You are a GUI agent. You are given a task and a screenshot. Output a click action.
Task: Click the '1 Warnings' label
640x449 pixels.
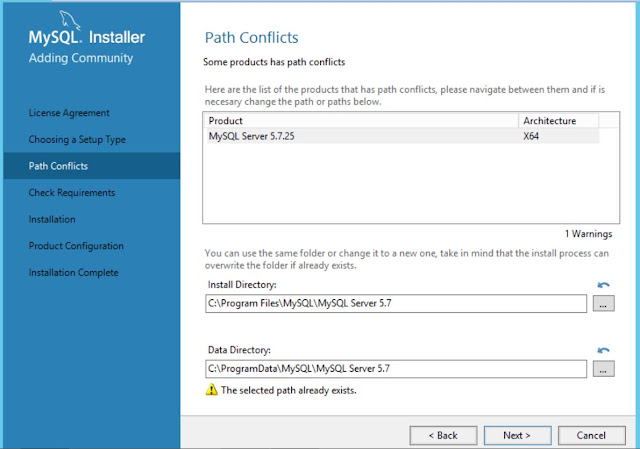click(589, 234)
